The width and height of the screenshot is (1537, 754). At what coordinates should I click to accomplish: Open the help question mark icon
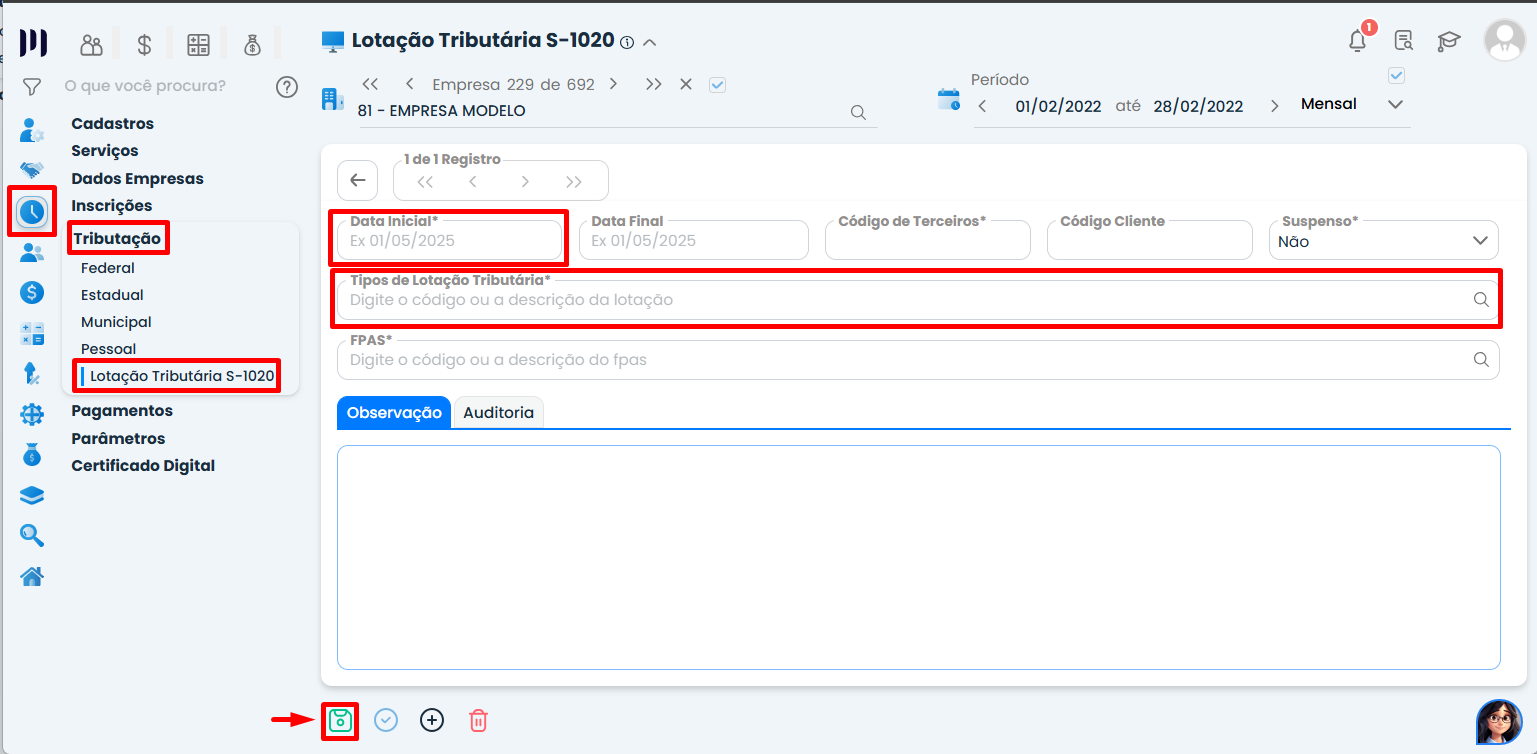287,87
